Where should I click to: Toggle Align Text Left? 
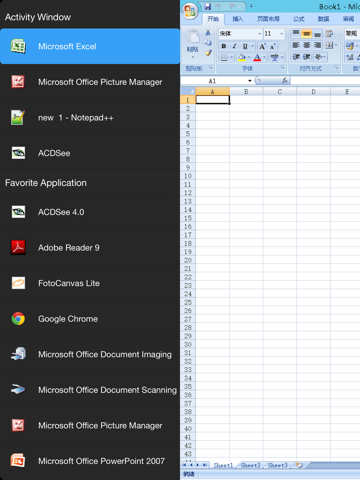pos(296,45)
